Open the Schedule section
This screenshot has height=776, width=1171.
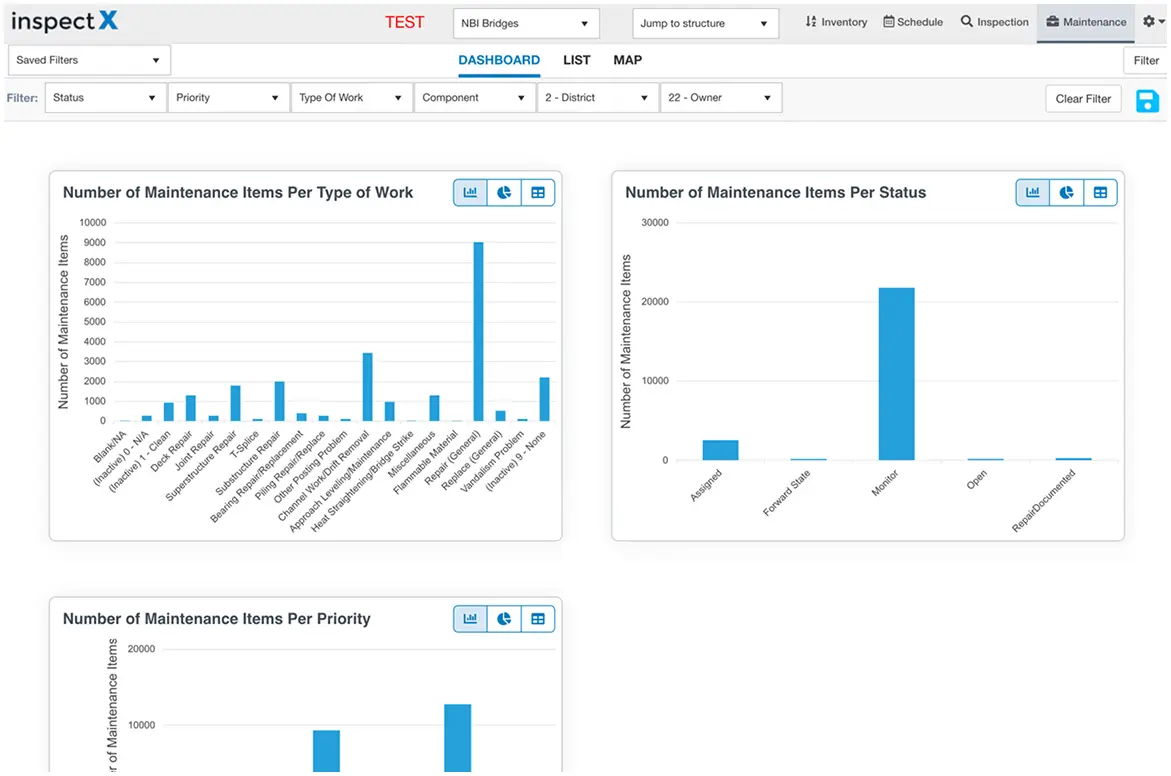(x=912, y=21)
